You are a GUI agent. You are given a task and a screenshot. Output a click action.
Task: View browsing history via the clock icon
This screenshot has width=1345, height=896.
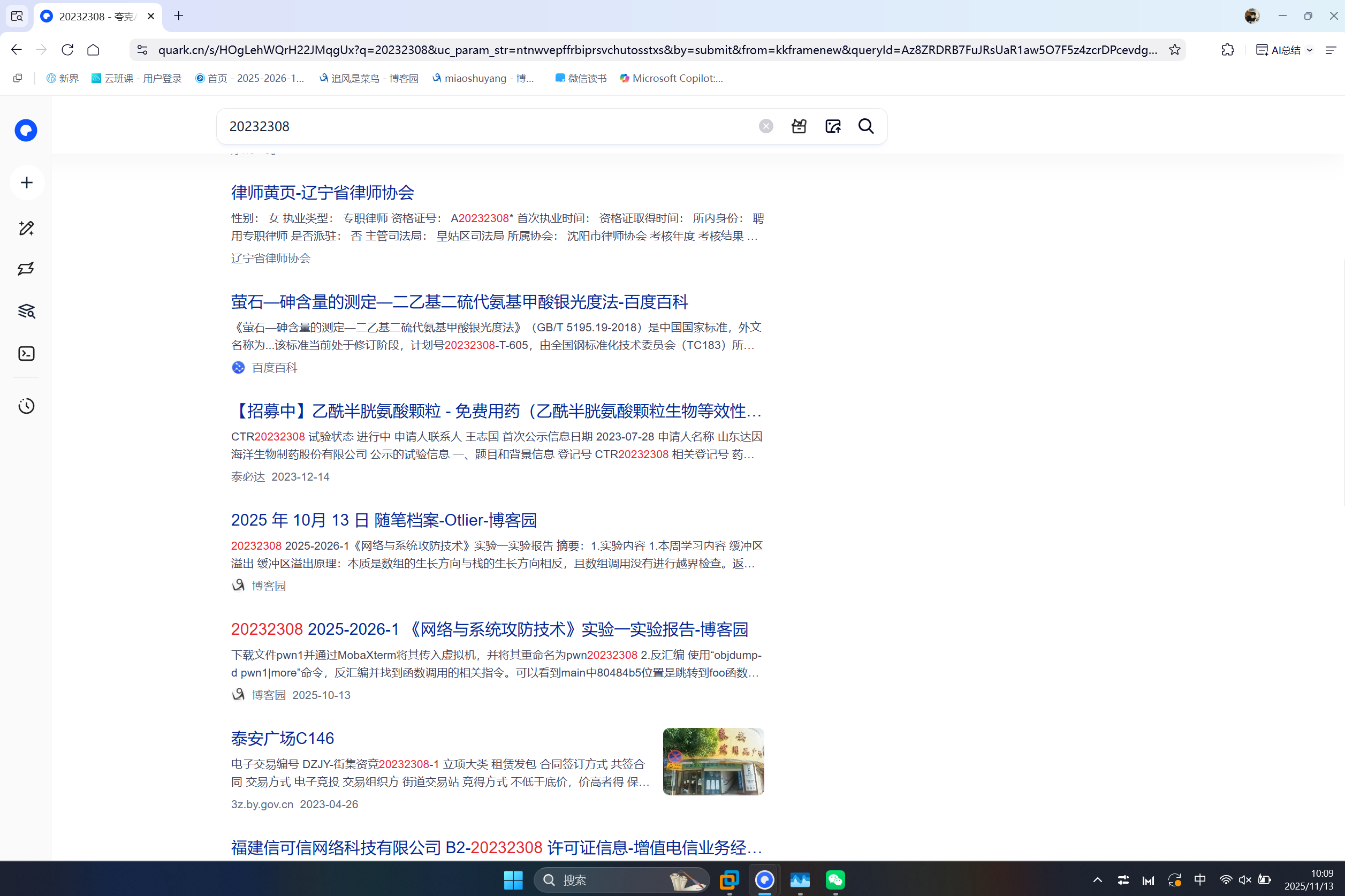pyautogui.click(x=26, y=406)
